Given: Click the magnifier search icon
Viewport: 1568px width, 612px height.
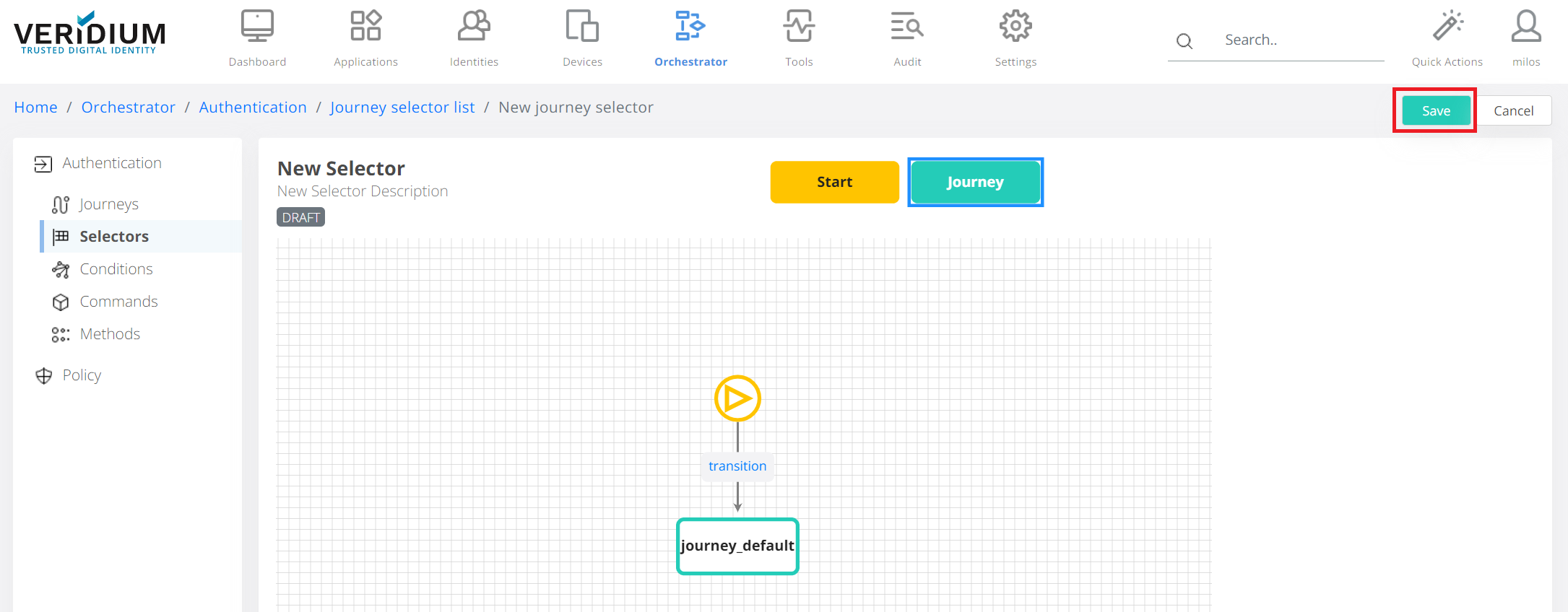Looking at the screenshot, I should pyautogui.click(x=1184, y=41).
